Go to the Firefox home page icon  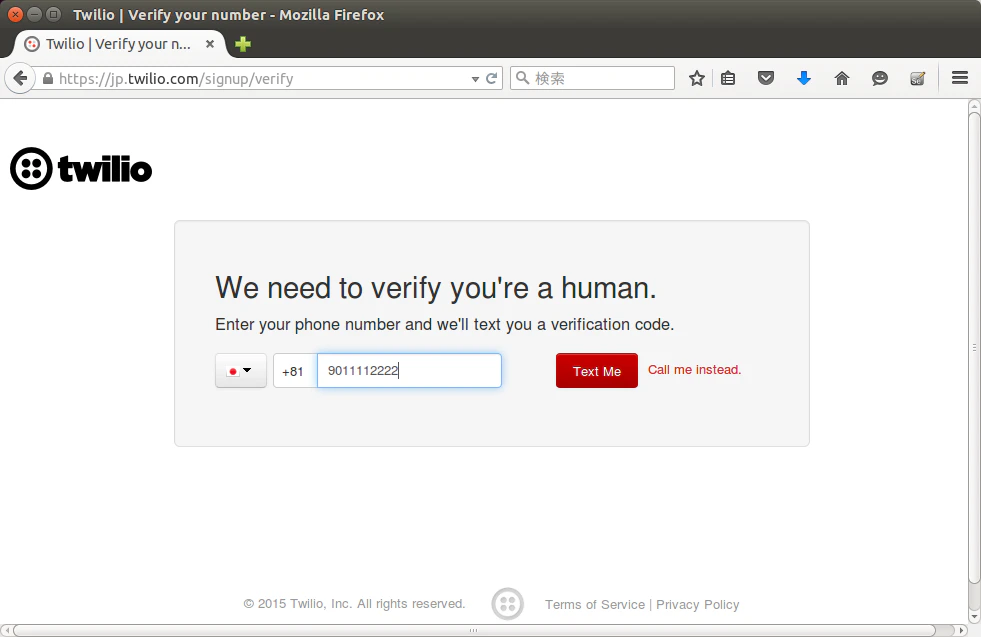point(841,78)
